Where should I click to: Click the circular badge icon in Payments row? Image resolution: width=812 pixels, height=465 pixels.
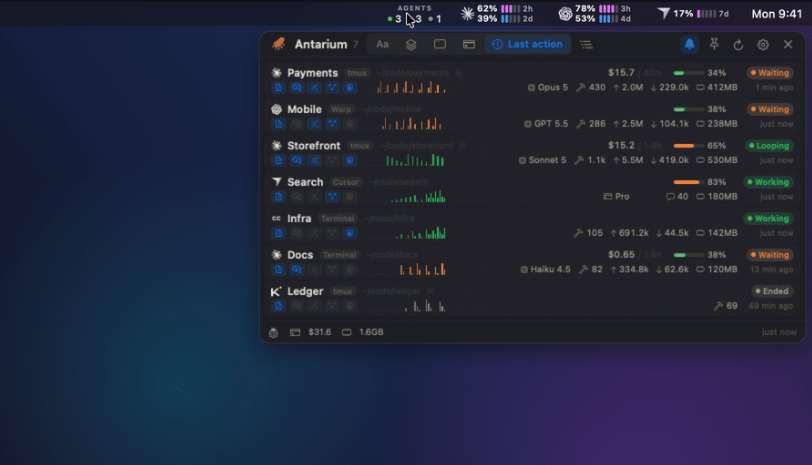click(350, 88)
